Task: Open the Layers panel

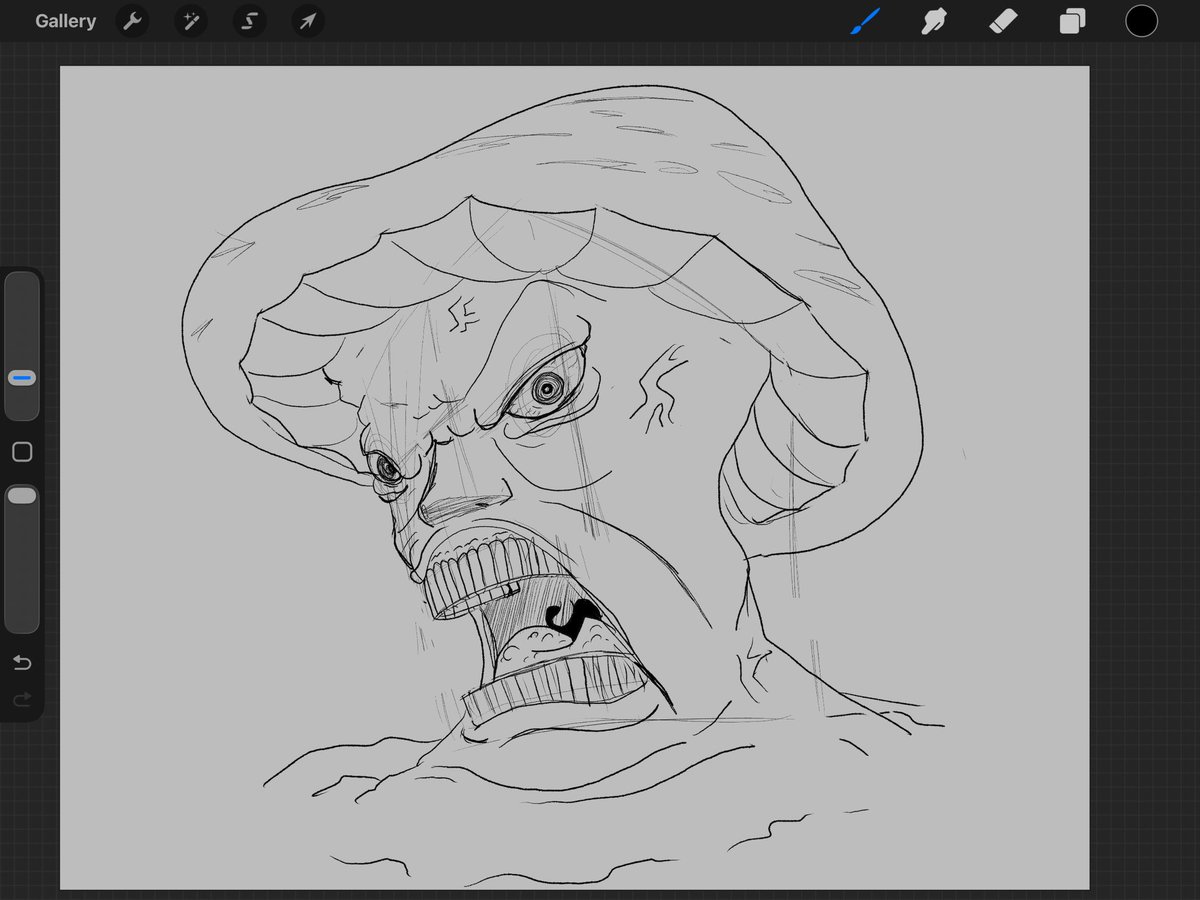Action: [x=1072, y=21]
